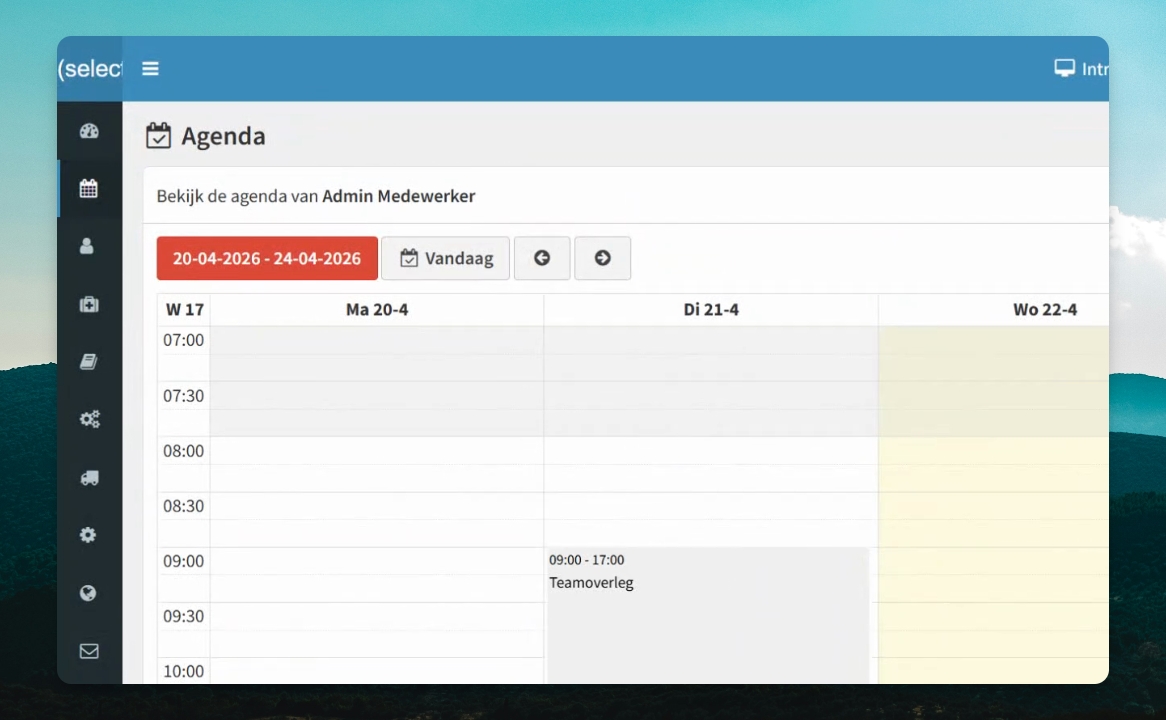Image resolution: width=1166 pixels, height=720 pixels.
Task: Click the 09:00 time label
Action: point(184,561)
